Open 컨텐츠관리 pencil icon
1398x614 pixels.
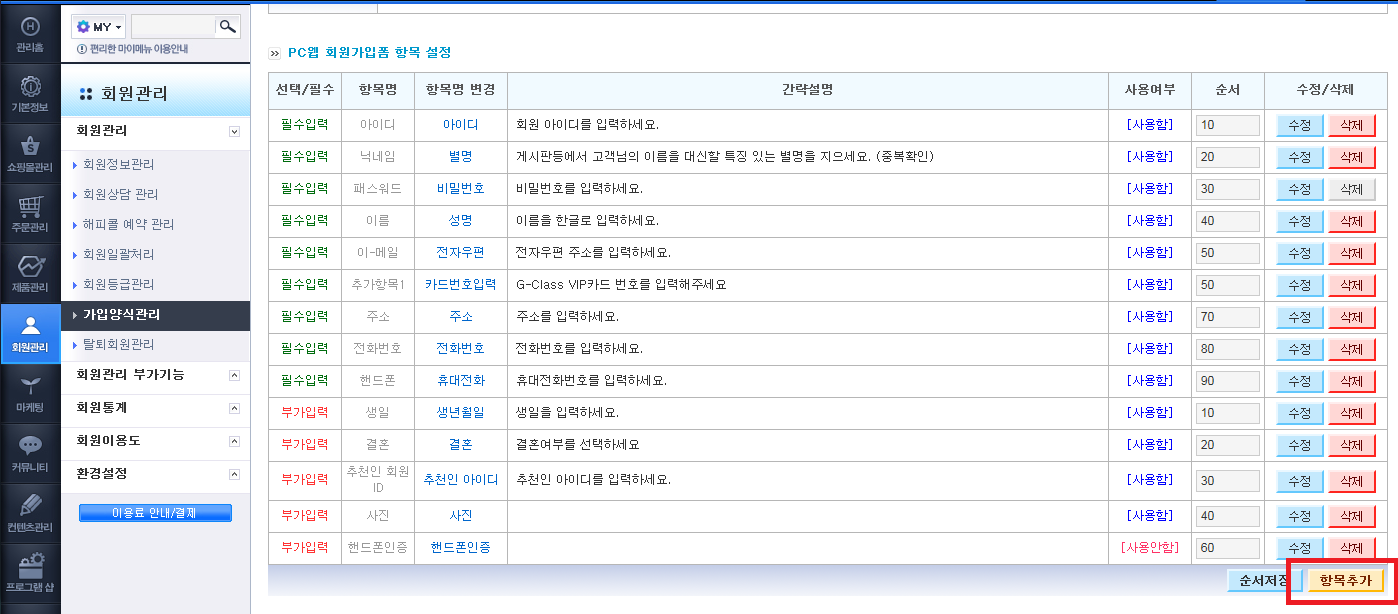coord(30,514)
